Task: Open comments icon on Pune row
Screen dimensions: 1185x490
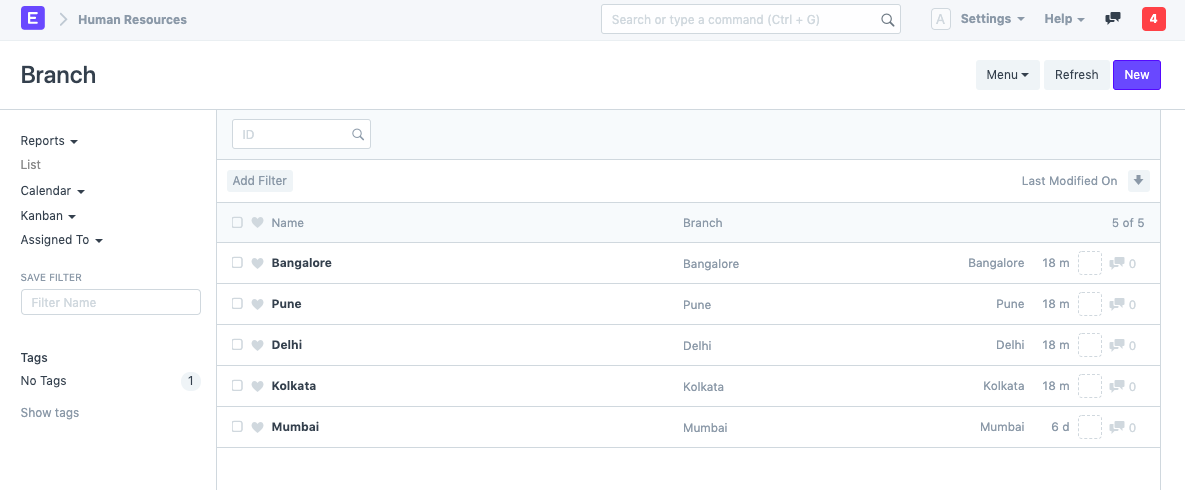Action: point(1117,304)
